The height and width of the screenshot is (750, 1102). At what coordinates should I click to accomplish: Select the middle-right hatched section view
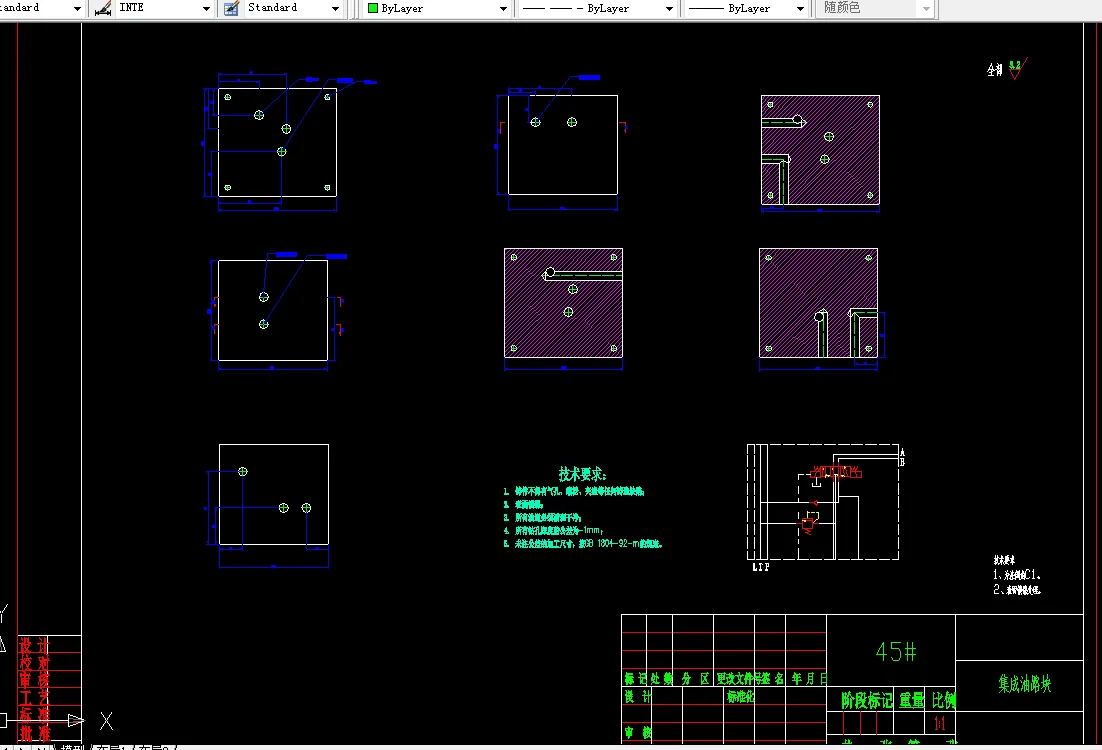(x=818, y=303)
